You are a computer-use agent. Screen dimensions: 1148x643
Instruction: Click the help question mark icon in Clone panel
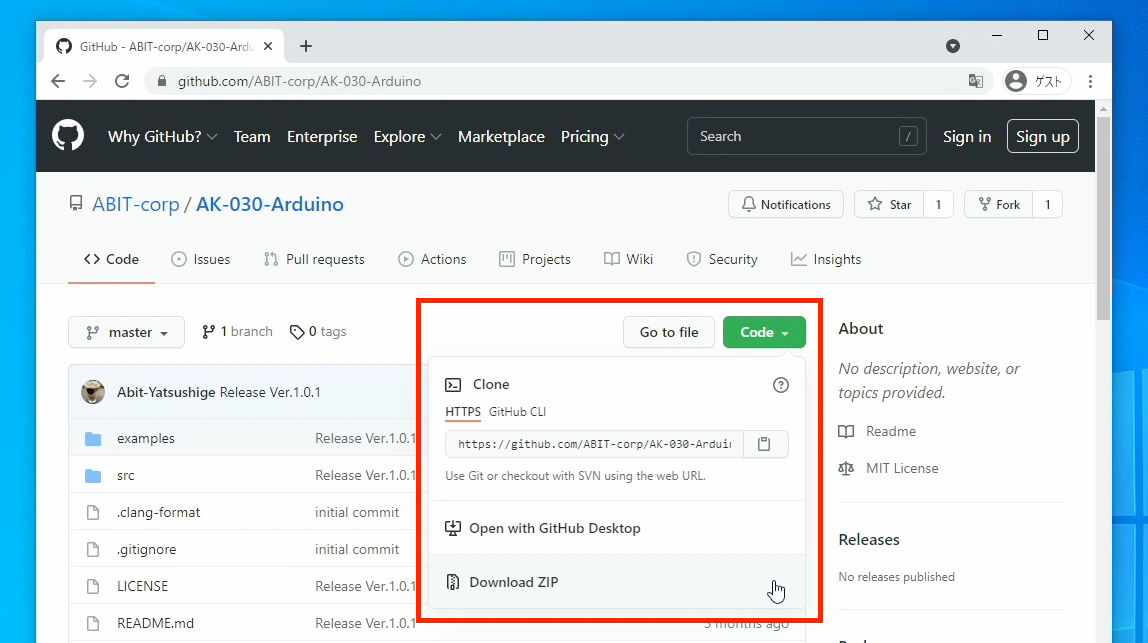coord(781,385)
